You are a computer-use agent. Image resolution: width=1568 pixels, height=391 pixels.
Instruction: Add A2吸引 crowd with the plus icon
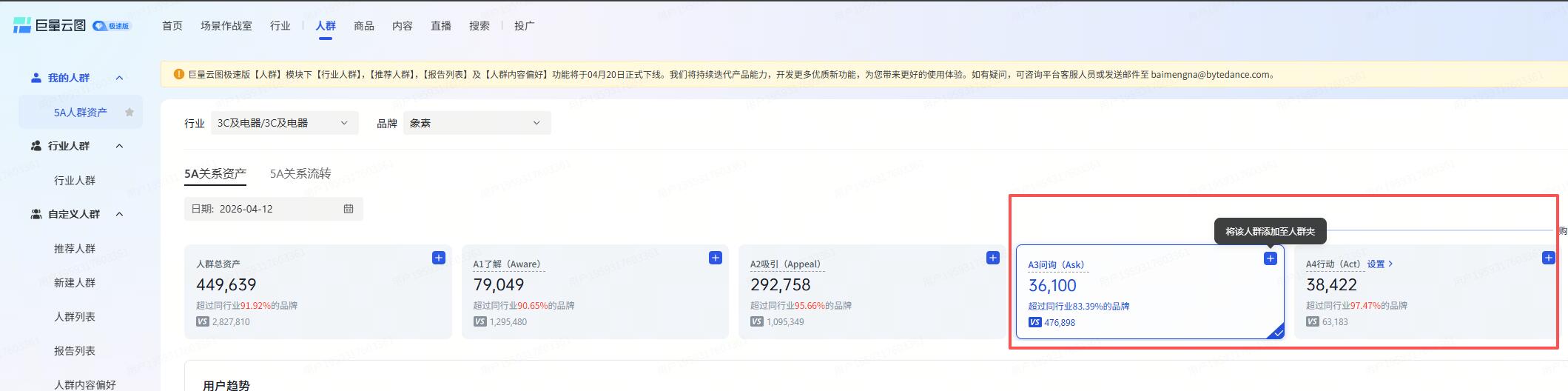[x=993, y=258]
